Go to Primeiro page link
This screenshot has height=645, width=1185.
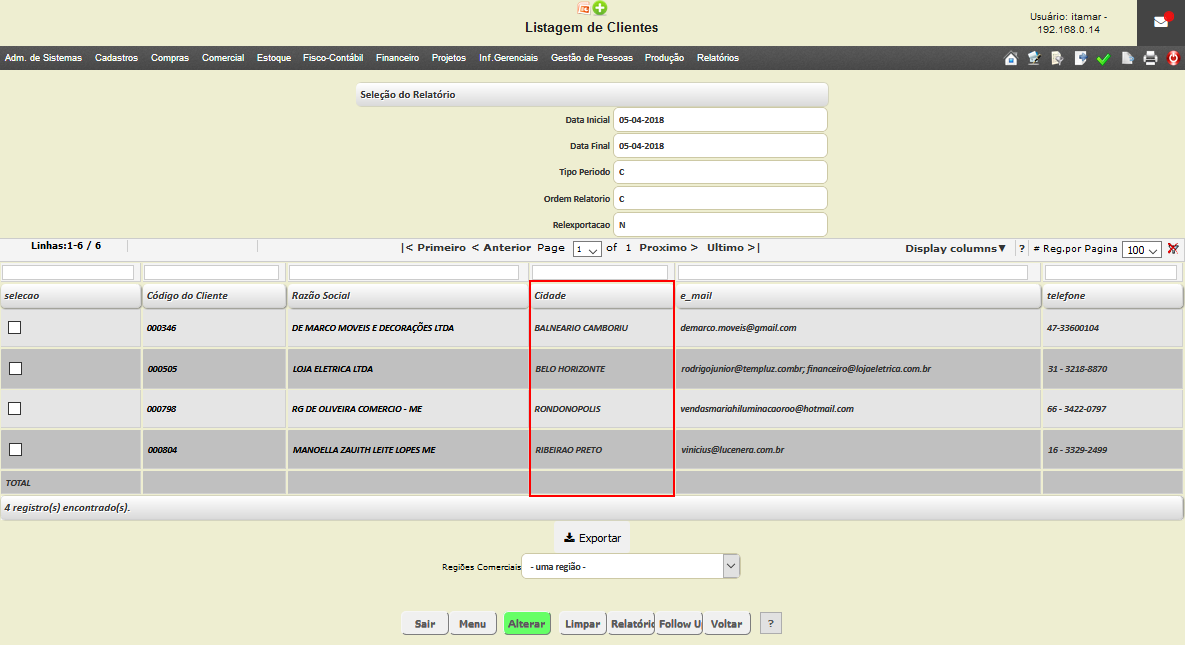click(x=434, y=248)
